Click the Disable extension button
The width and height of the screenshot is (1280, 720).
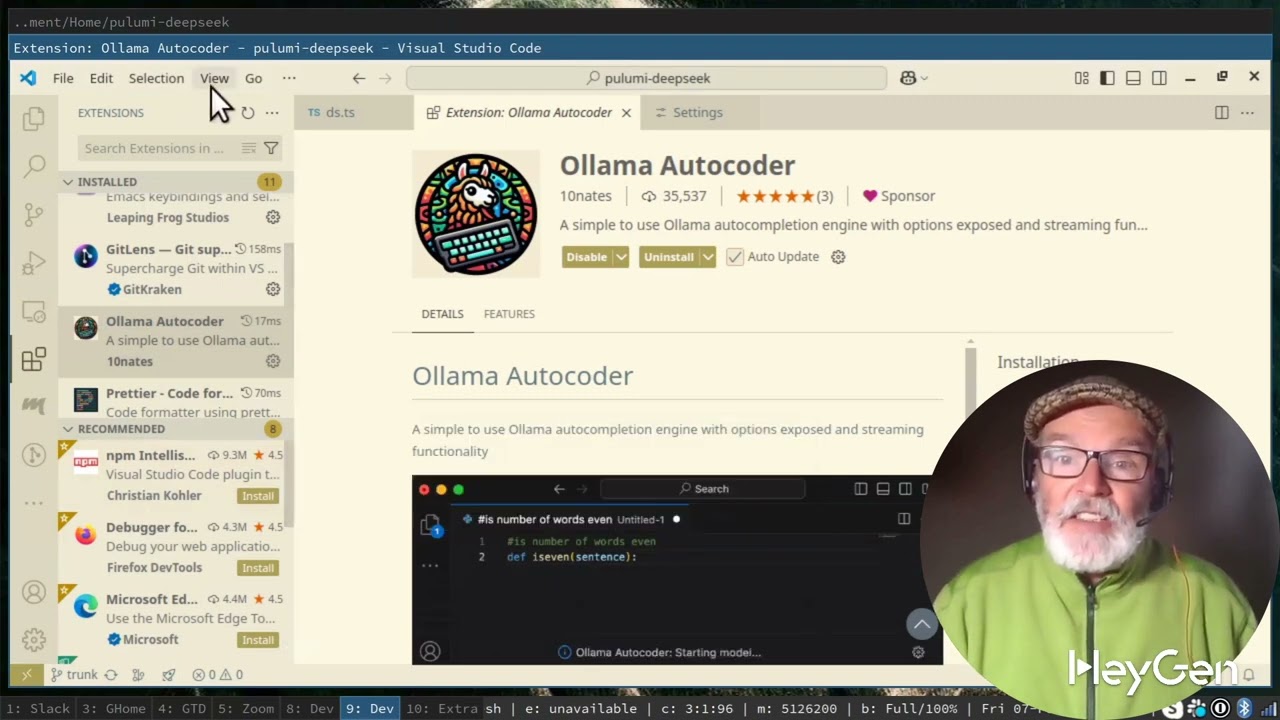587,257
